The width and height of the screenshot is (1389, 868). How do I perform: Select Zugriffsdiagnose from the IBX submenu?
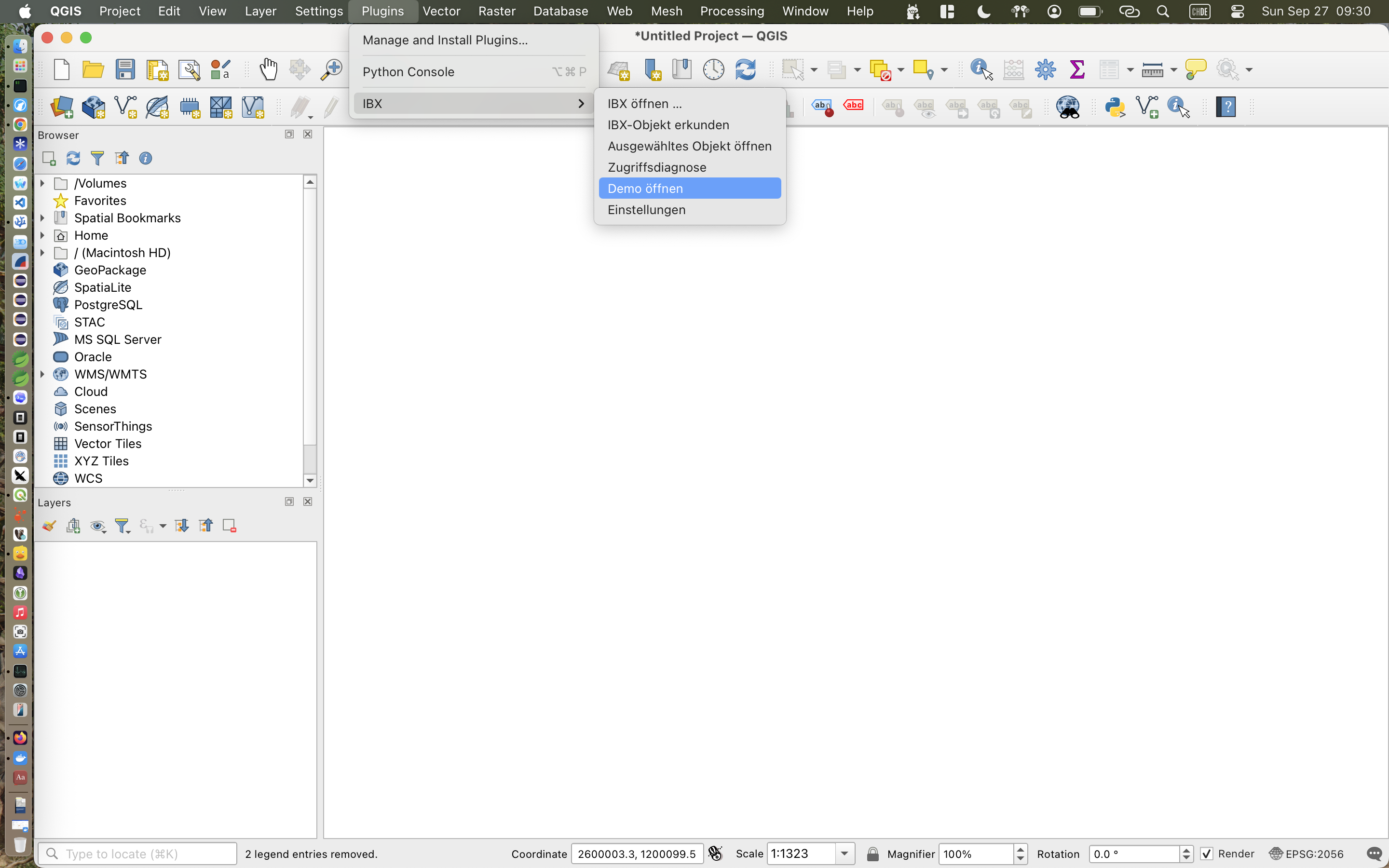(690, 167)
